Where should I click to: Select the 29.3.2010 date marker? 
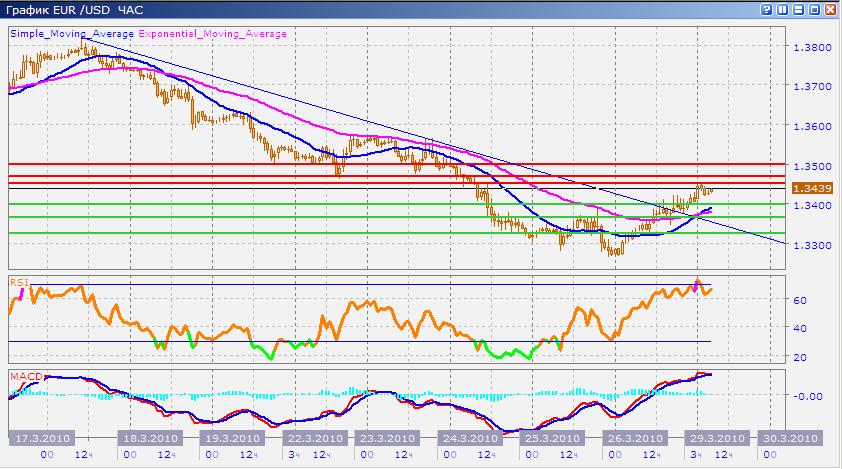[714, 438]
